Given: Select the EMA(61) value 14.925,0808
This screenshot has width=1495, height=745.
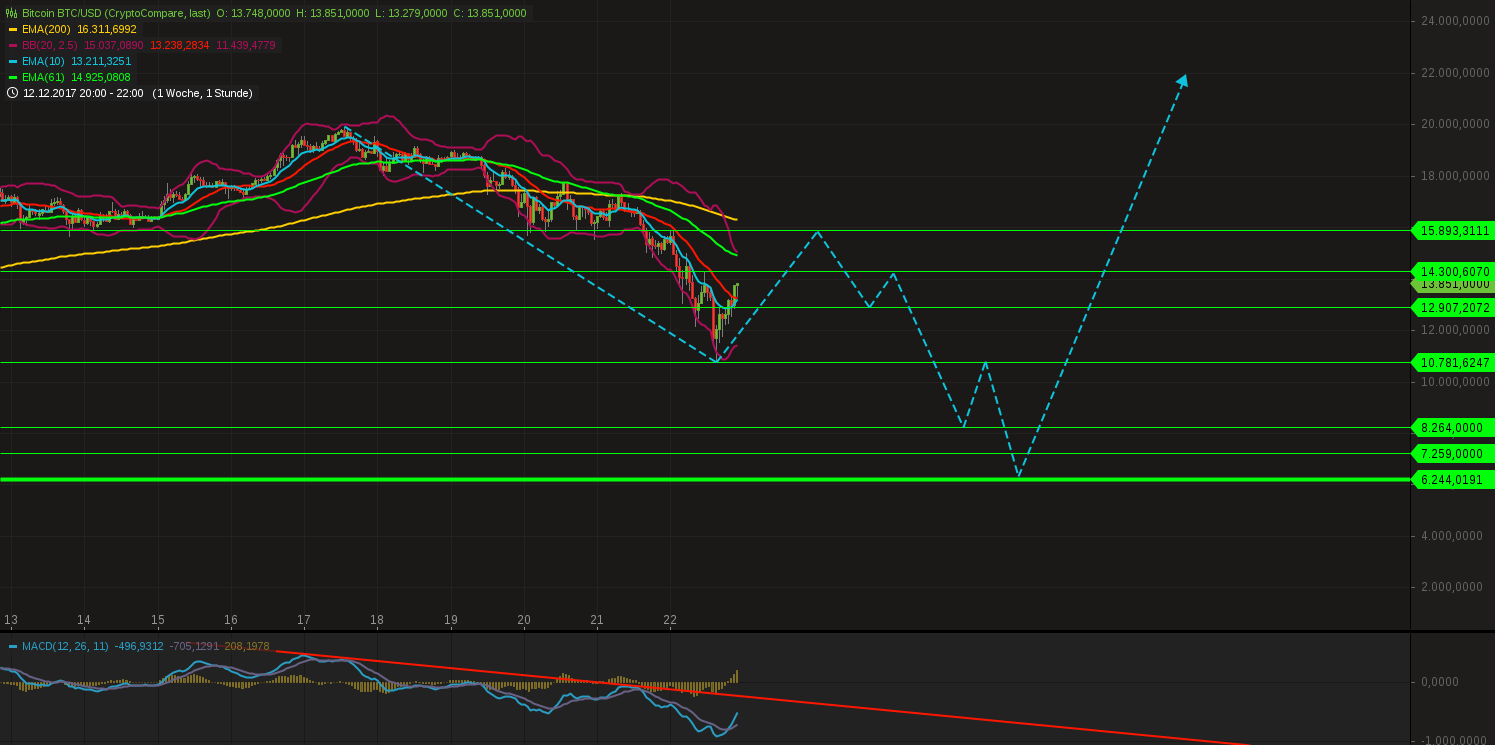Looking at the screenshot, I should (101, 77).
